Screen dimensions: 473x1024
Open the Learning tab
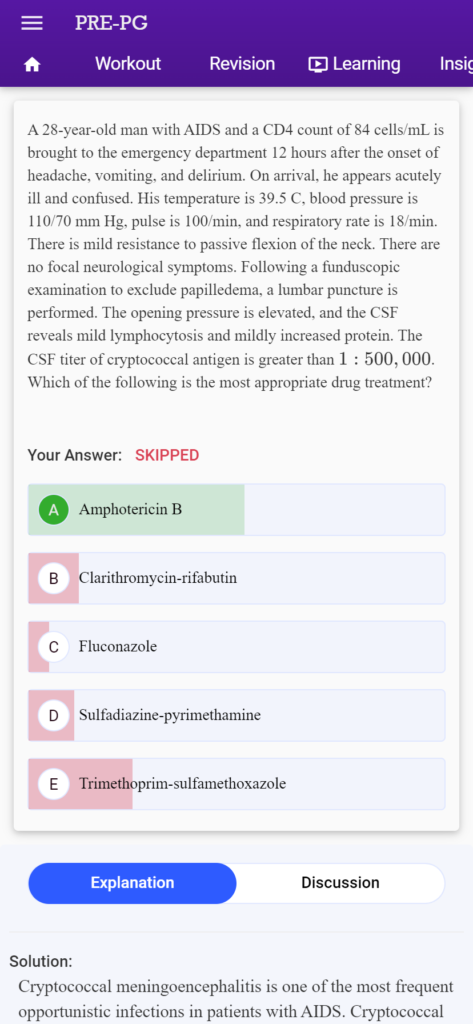point(355,64)
